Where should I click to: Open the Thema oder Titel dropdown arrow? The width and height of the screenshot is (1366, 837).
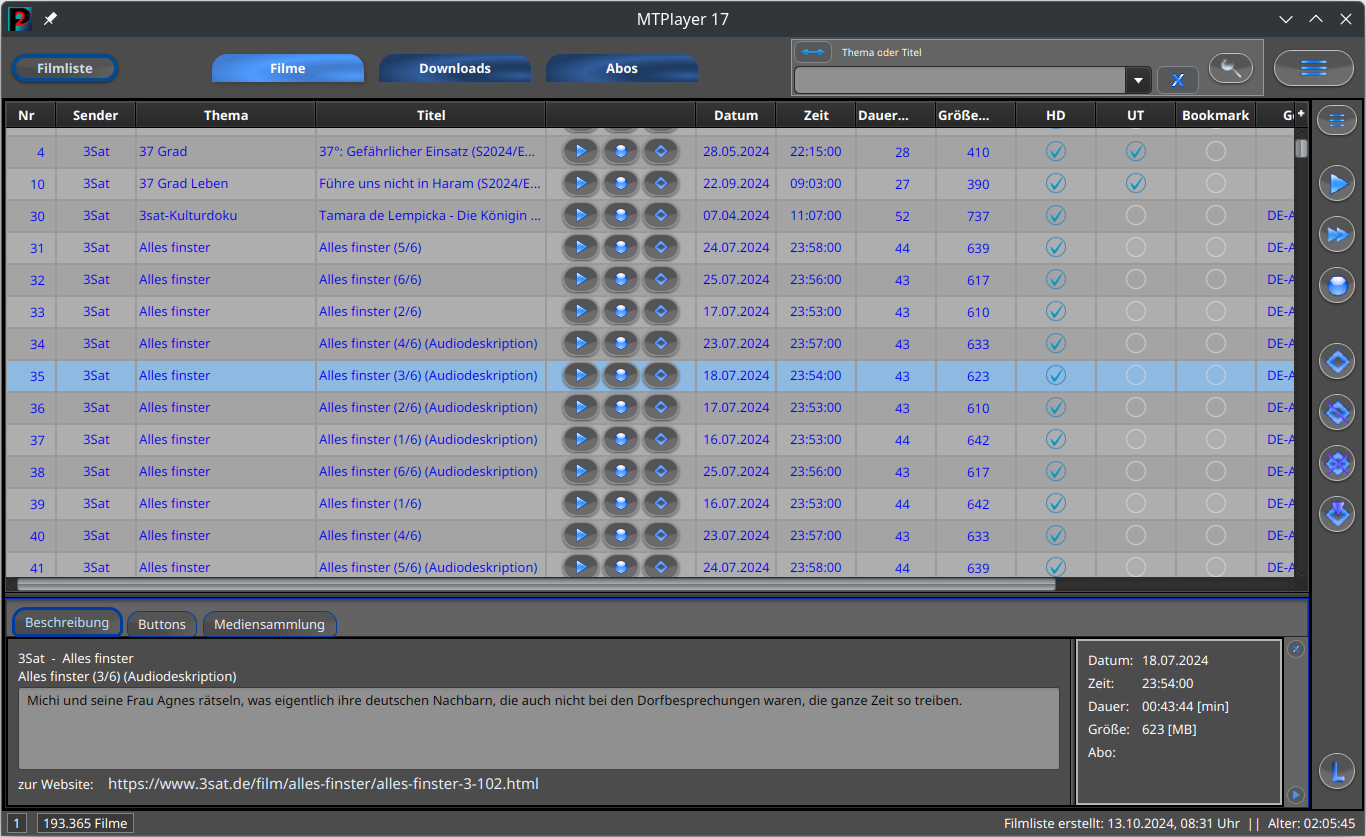[1138, 81]
